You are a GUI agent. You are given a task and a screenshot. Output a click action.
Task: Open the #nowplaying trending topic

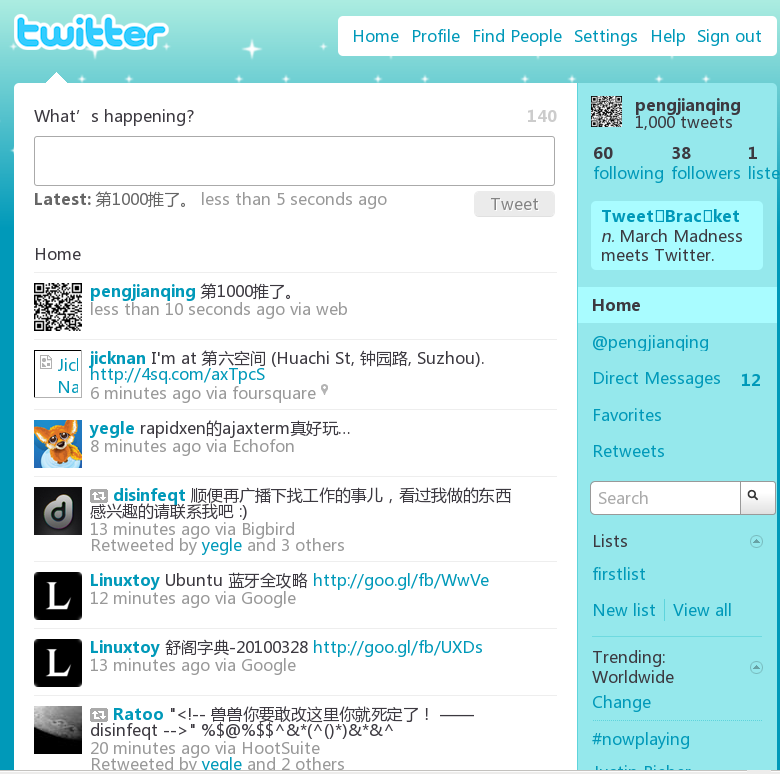(x=641, y=739)
